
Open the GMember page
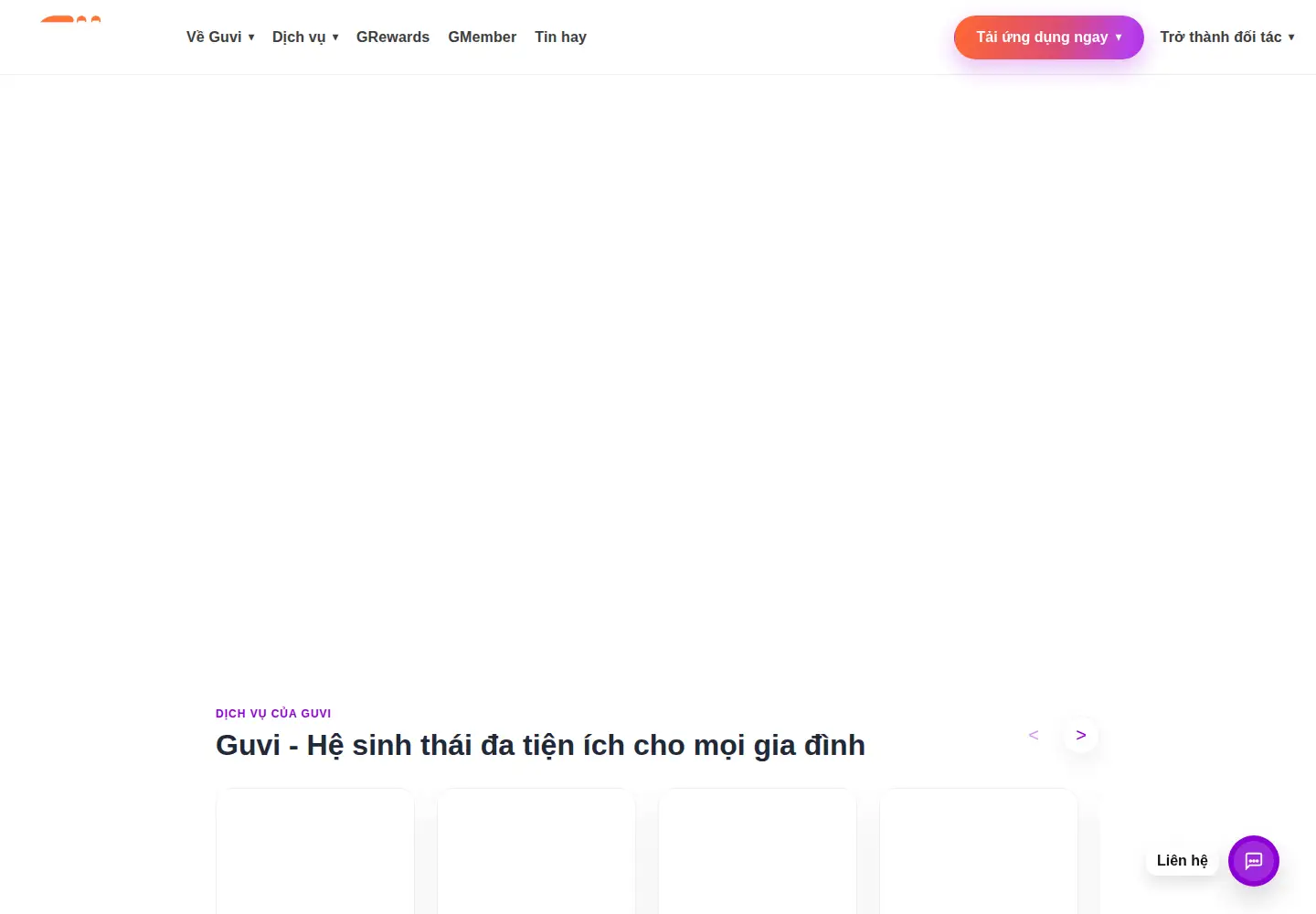tap(482, 37)
